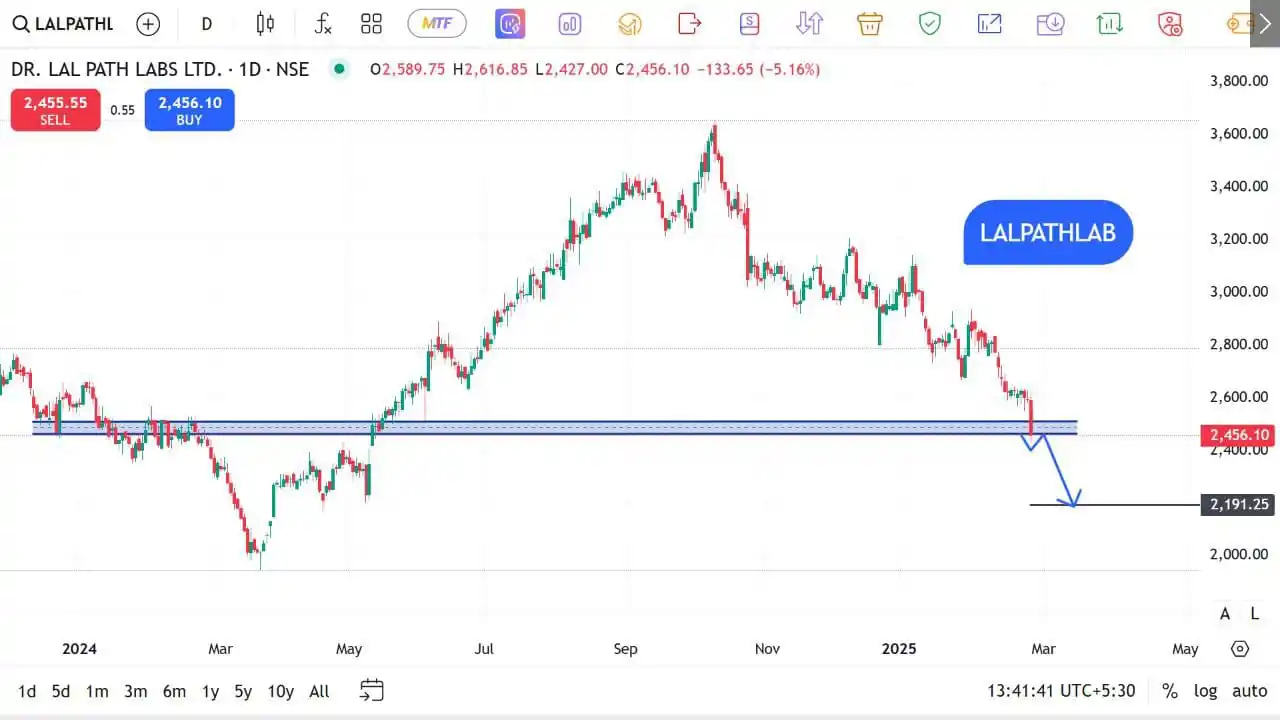Select the 5y time range
The width and height of the screenshot is (1280, 720).
243,691
